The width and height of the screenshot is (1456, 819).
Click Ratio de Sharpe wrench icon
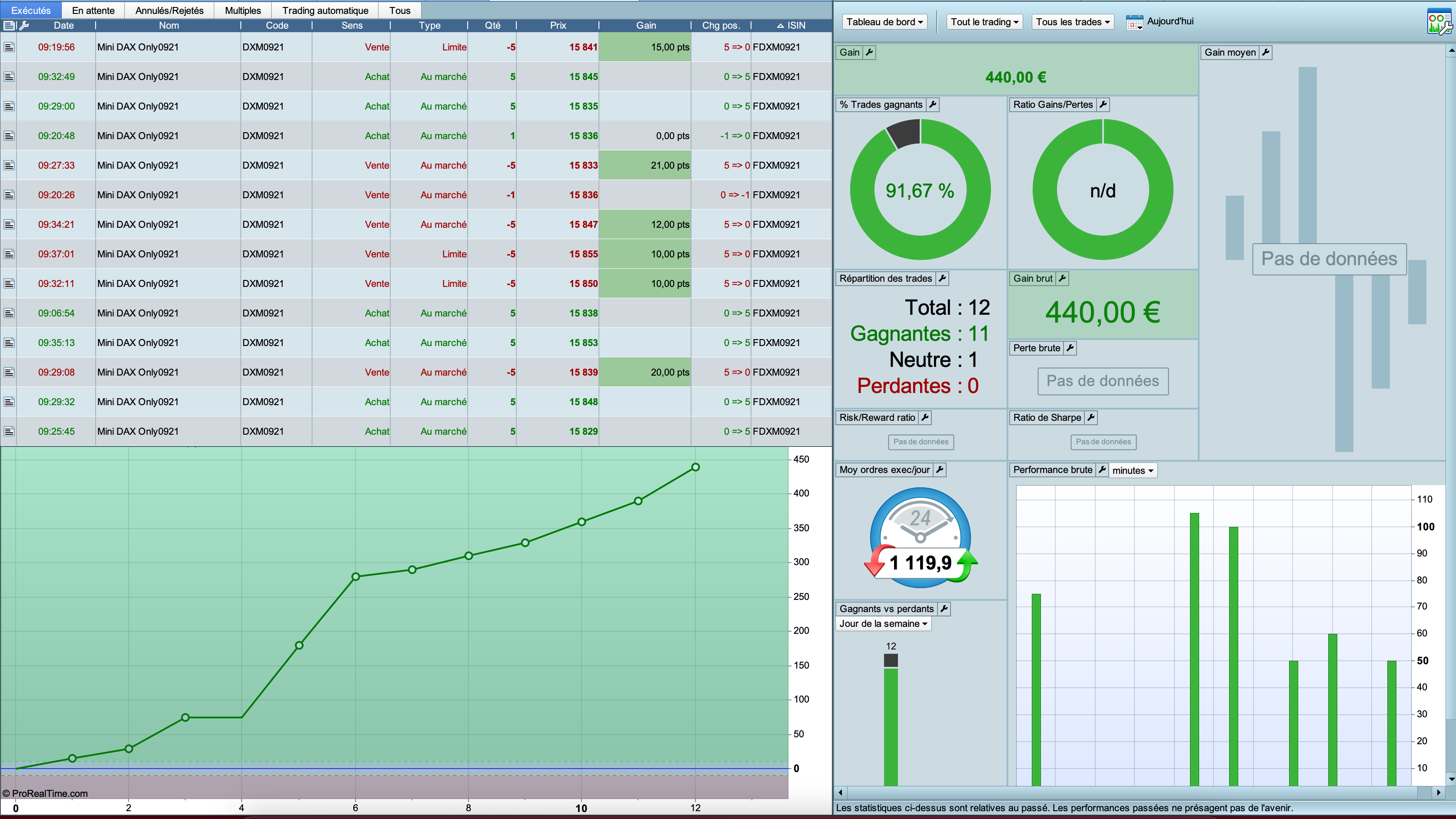click(1091, 418)
